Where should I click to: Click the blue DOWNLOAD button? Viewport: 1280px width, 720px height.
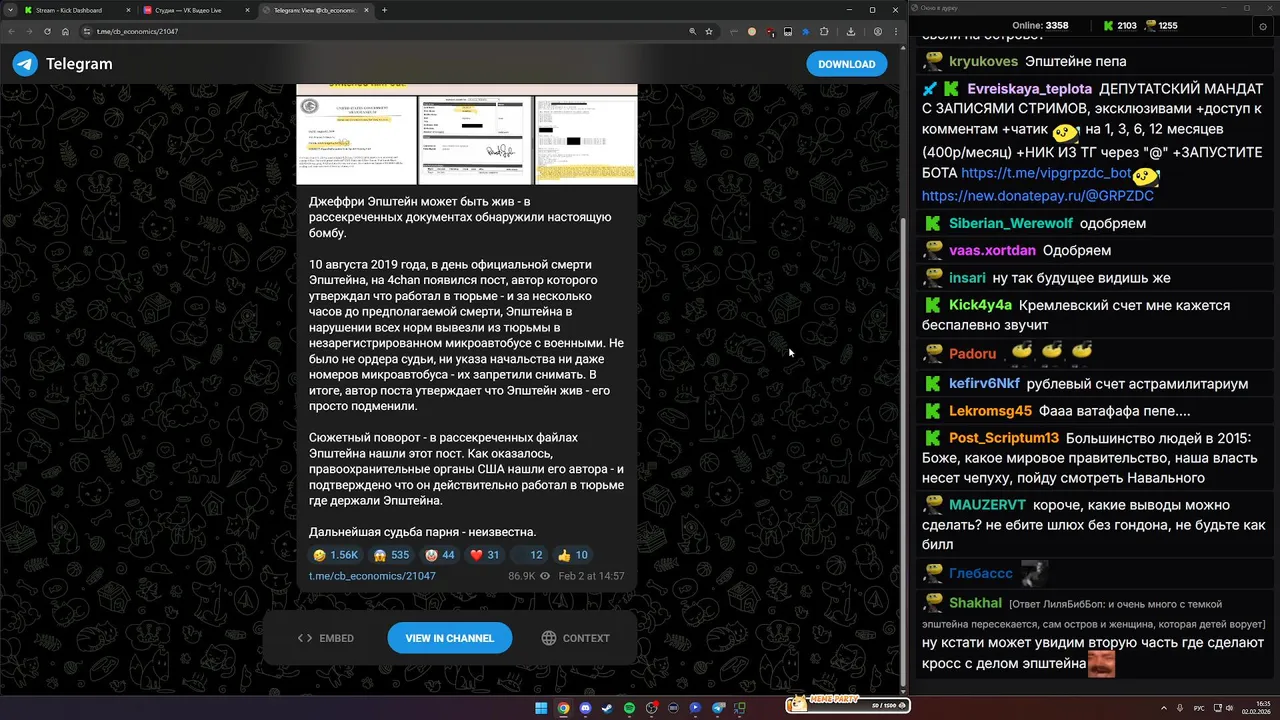pyautogui.click(x=846, y=64)
